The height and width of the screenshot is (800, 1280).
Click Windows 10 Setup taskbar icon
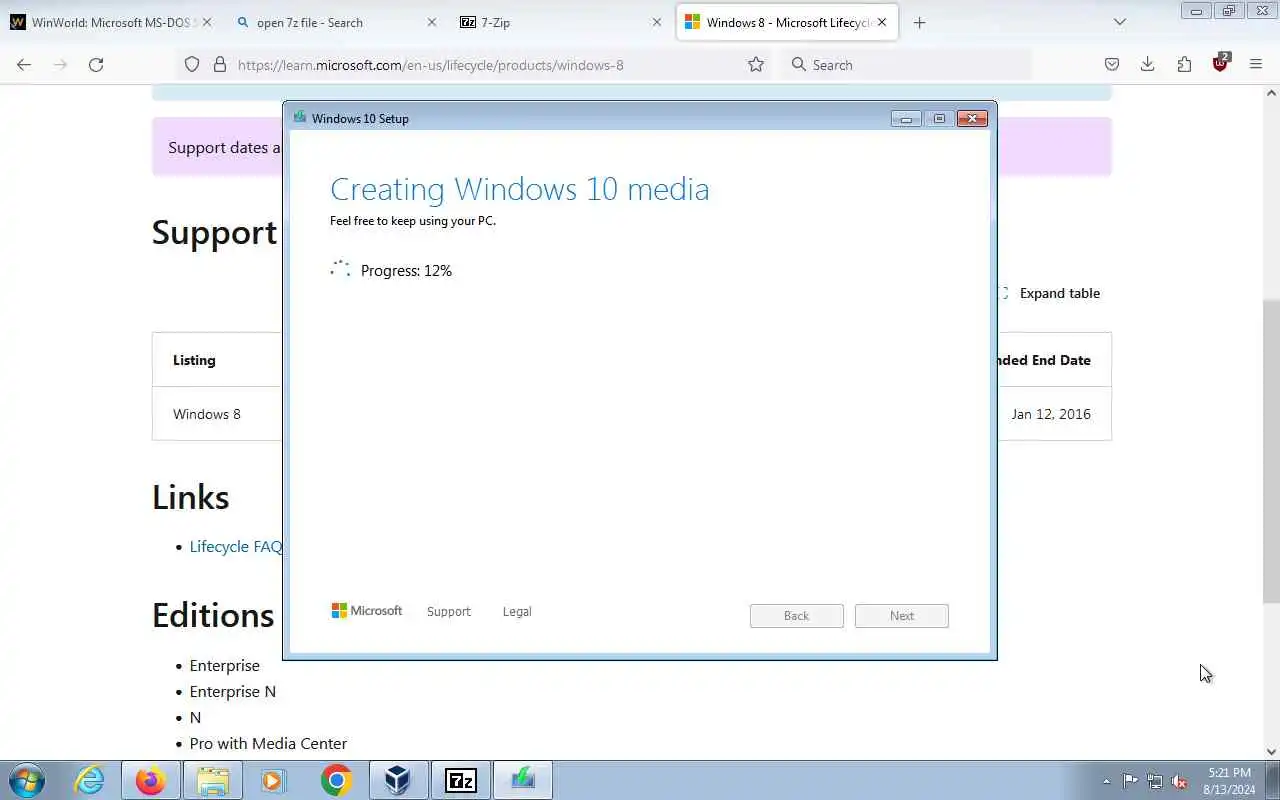522,780
